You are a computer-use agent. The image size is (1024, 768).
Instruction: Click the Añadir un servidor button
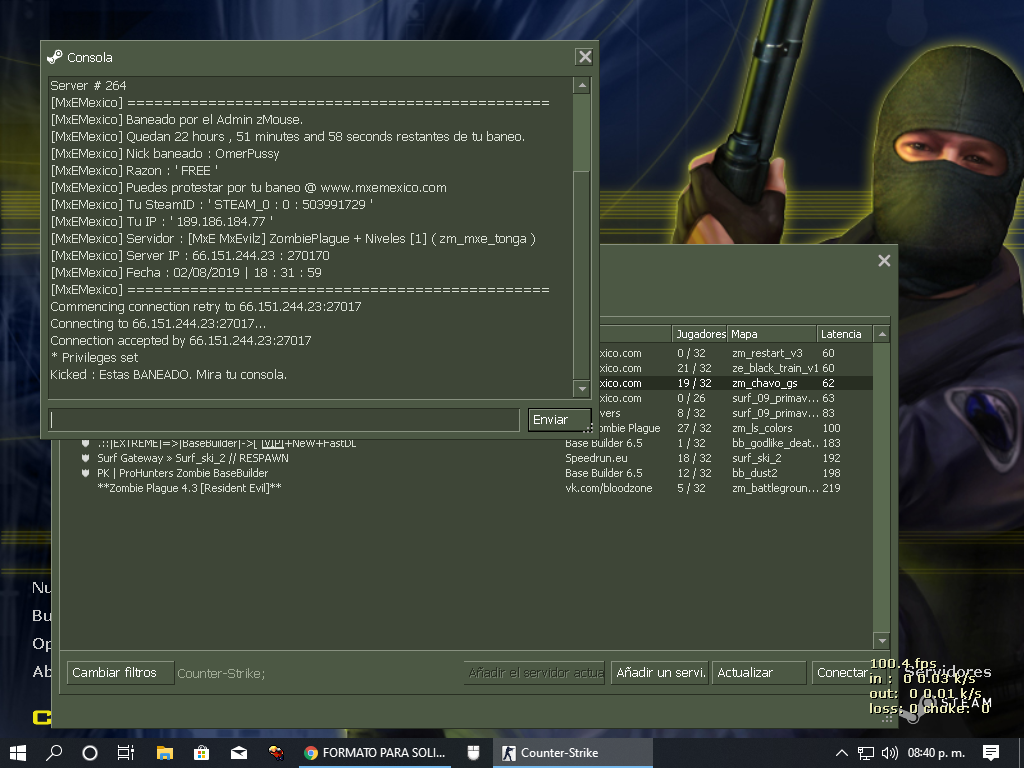[660, 673]
